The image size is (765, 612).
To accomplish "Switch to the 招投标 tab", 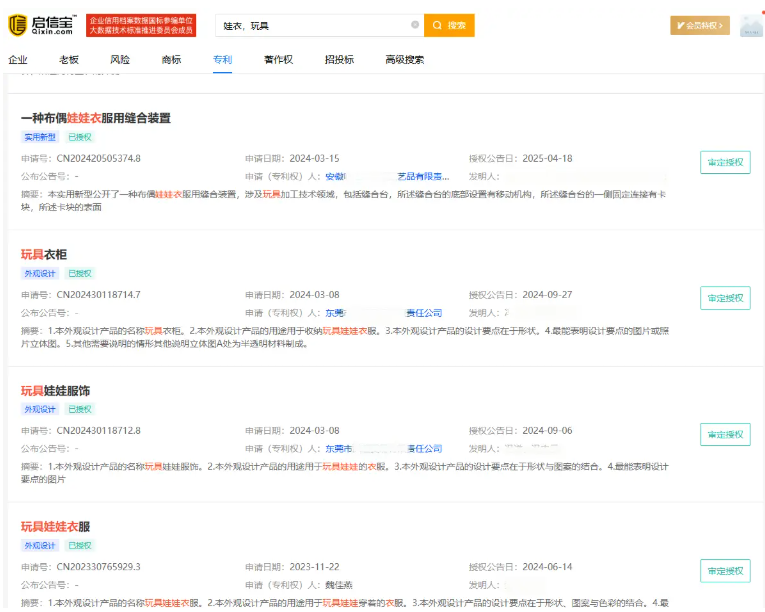I will [340, 60].
